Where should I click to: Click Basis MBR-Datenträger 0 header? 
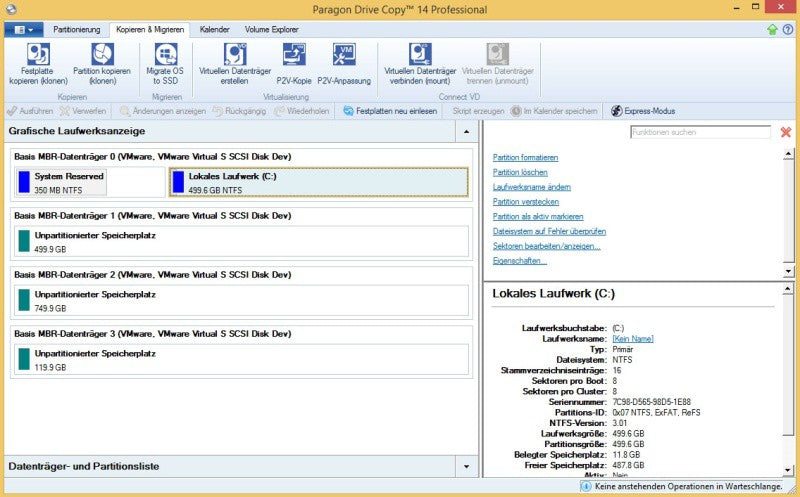[153, 157]
